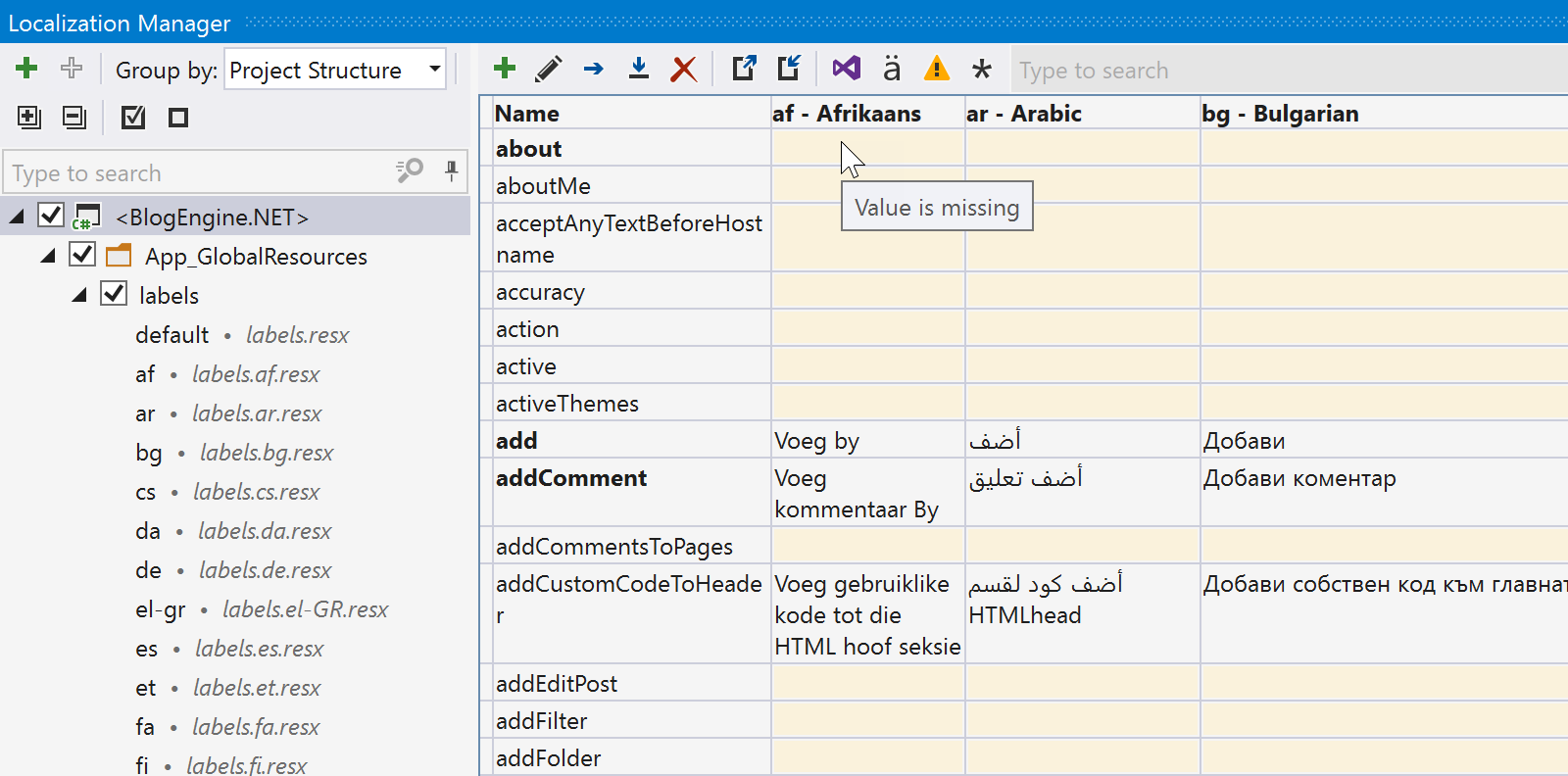Screen dimensions: 1568x776
Task: Collapse the App_GlobalResources tree node
Action: 48,256
